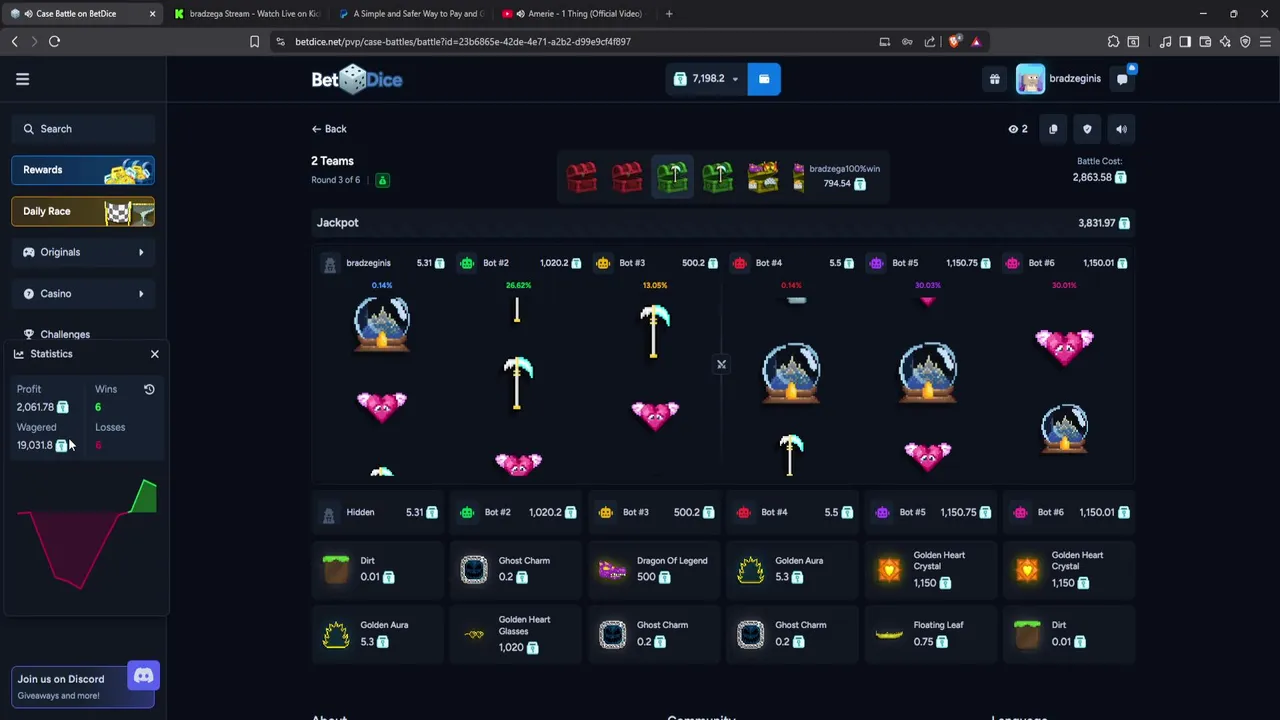Click Bot #3 yellow avatar icon
The image size is (1280, 720).
[603, 263]
